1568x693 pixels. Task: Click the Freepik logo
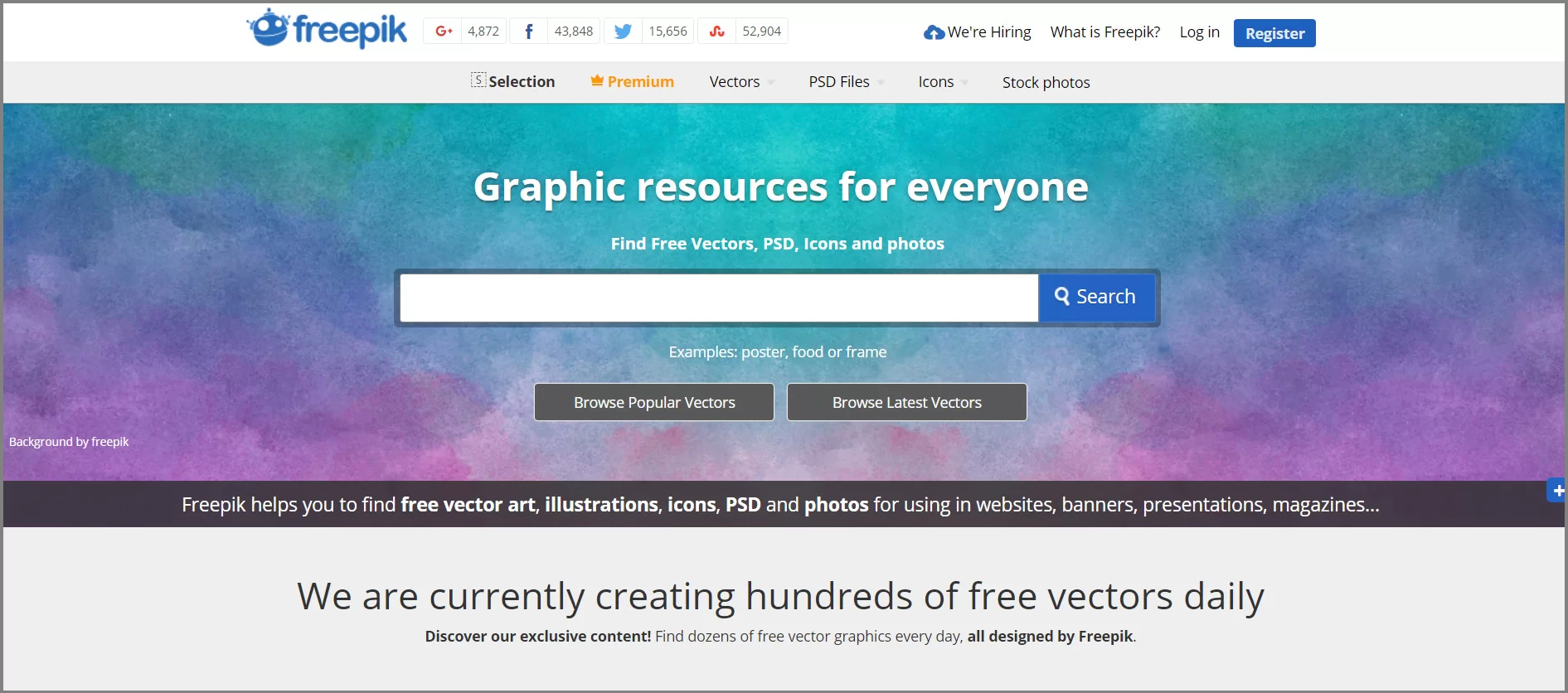tap(327, 29)
